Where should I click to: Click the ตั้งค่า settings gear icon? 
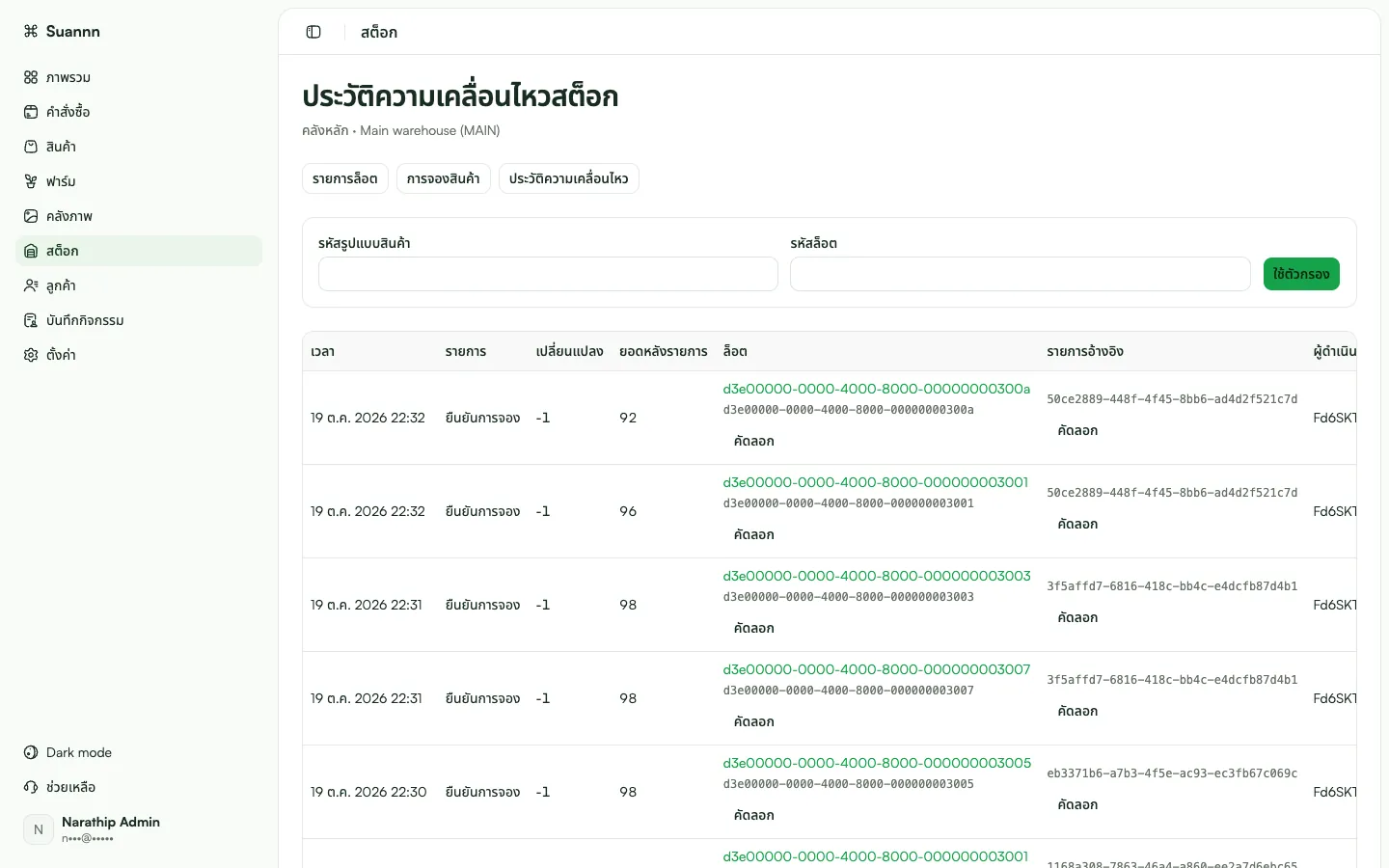coord(31,355)
